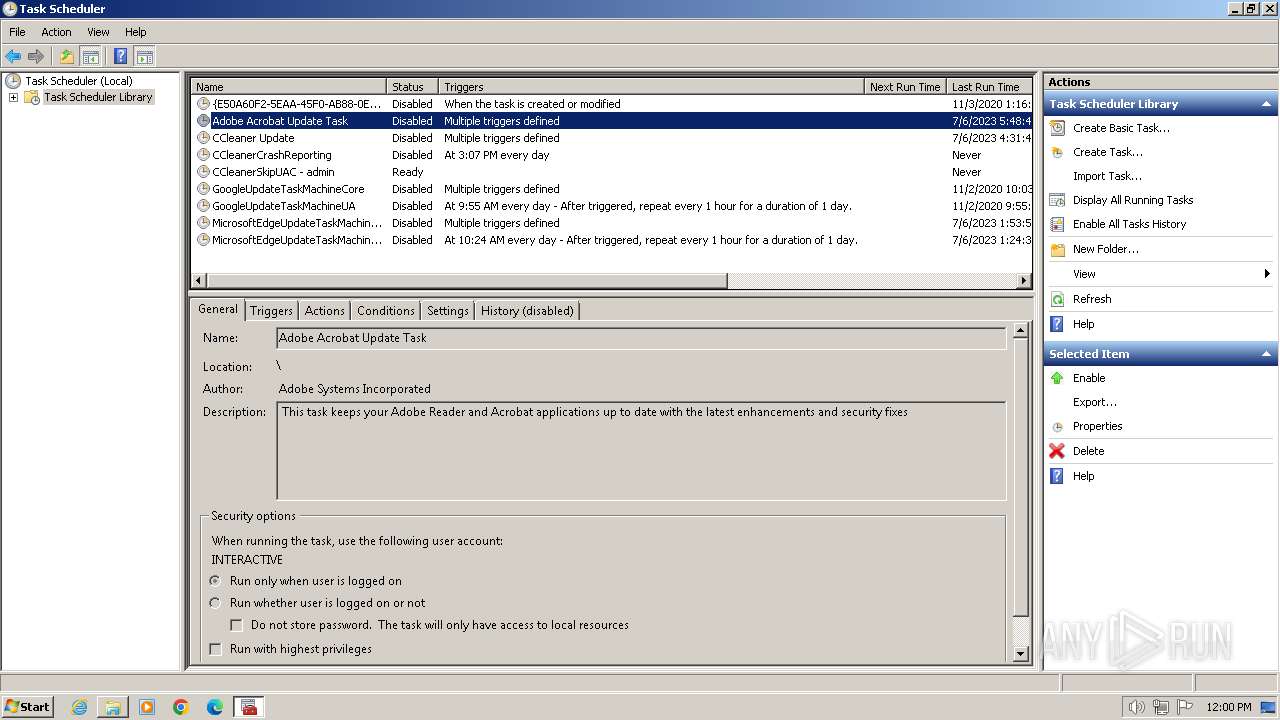Open the Help menu in menu bar
The height and width of the screenshot is (720, 1280).
(x=135, y=32)
